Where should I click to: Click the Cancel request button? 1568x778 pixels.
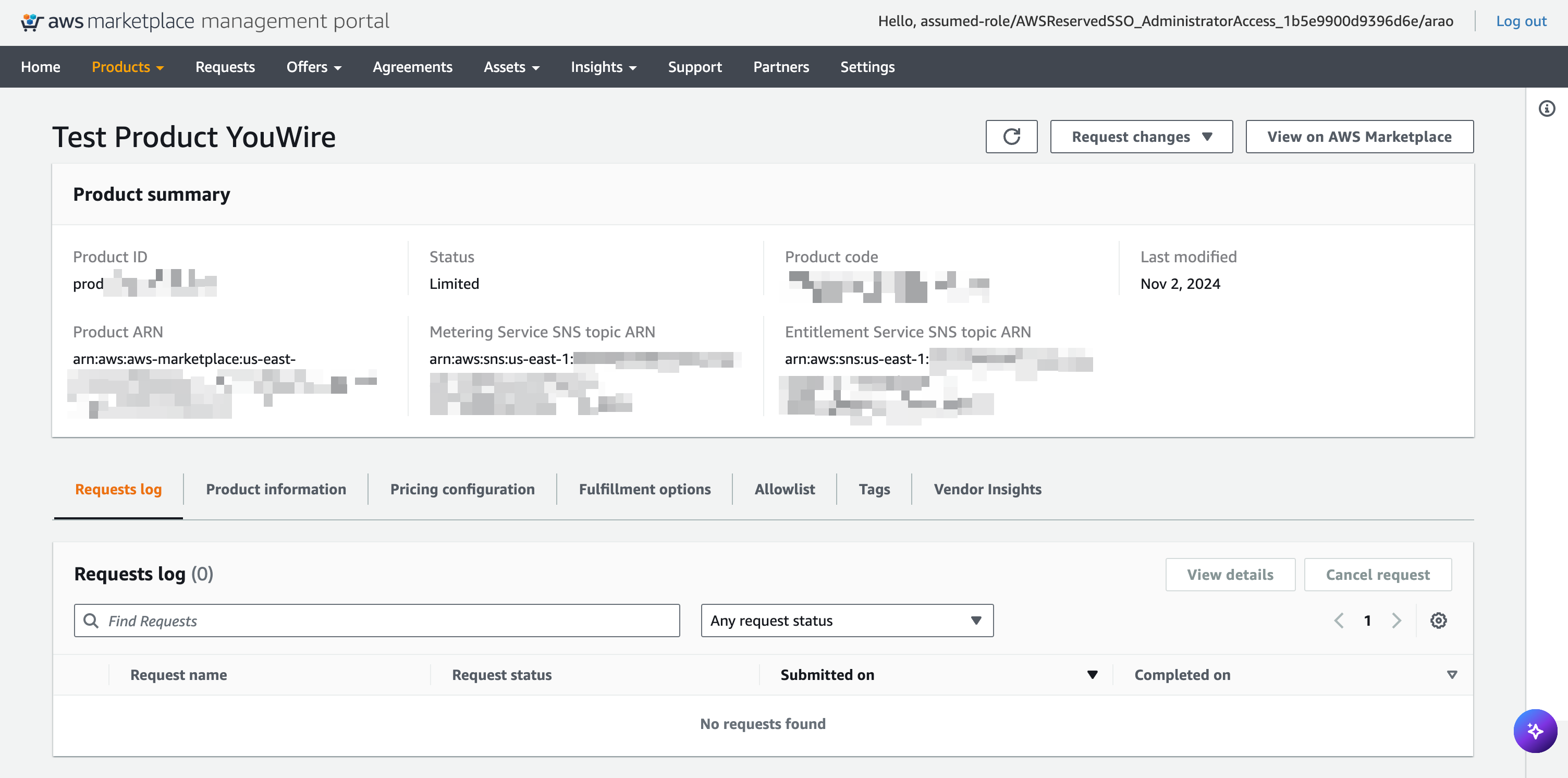tap(1378, 575)
